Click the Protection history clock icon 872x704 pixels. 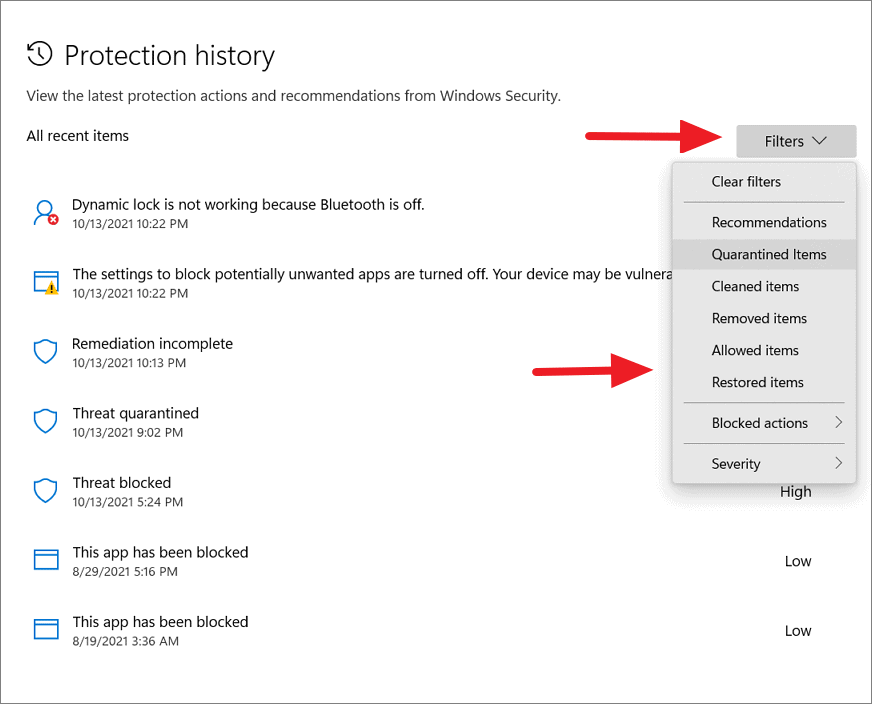pos(40,55)
